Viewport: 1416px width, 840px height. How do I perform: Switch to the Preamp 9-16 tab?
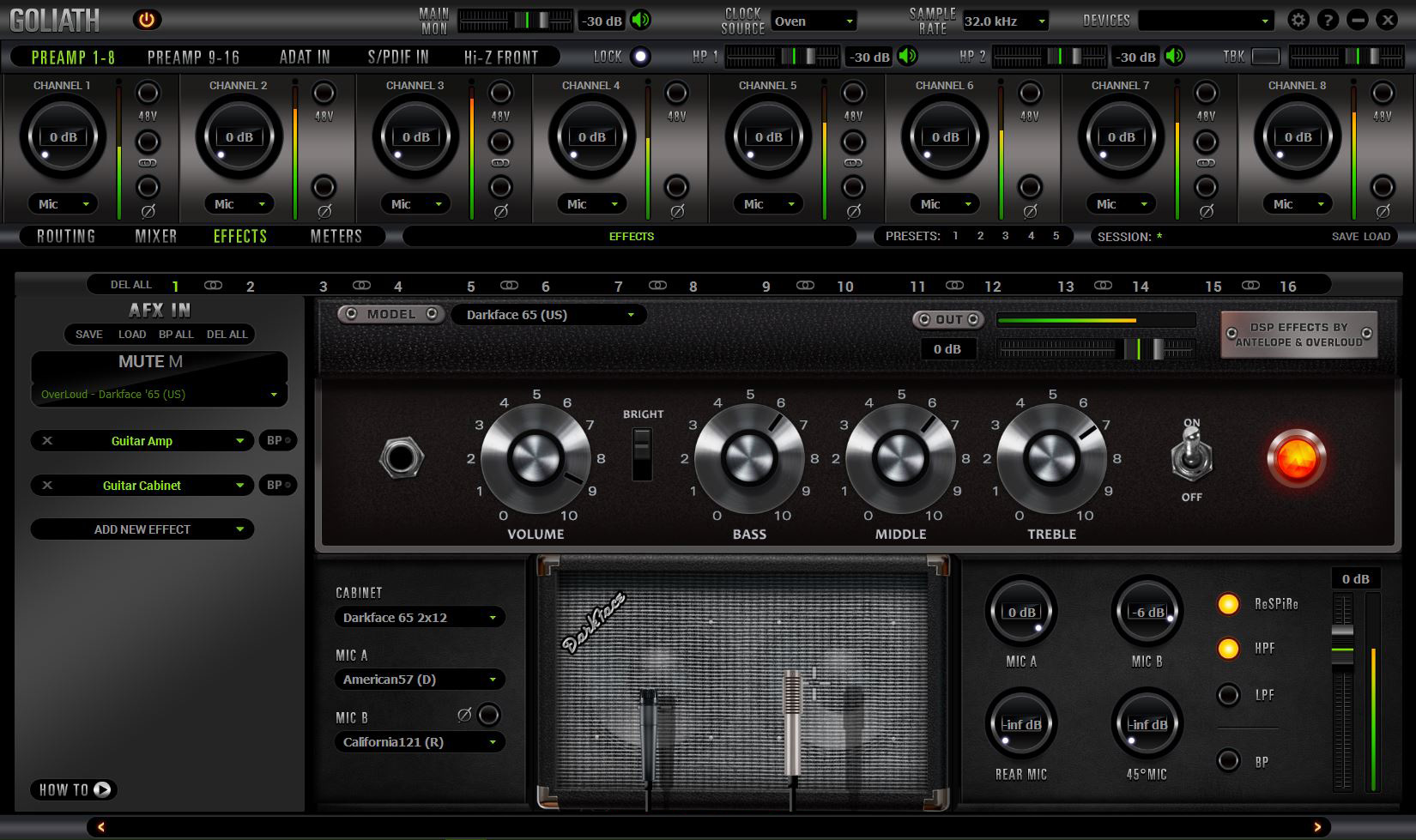pos(193,57)
